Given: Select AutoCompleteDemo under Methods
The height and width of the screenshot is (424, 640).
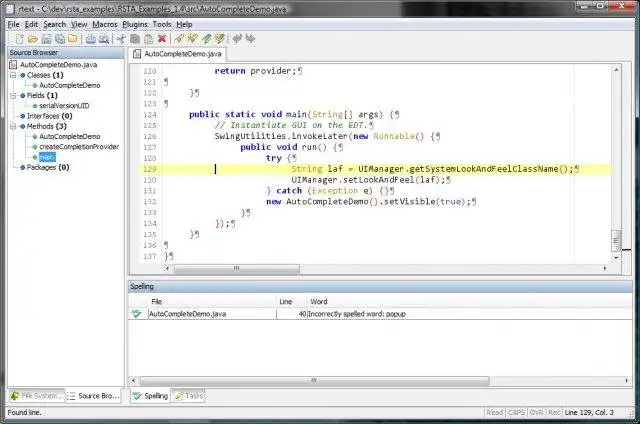Looking at the screenshot, I should 69,136.
